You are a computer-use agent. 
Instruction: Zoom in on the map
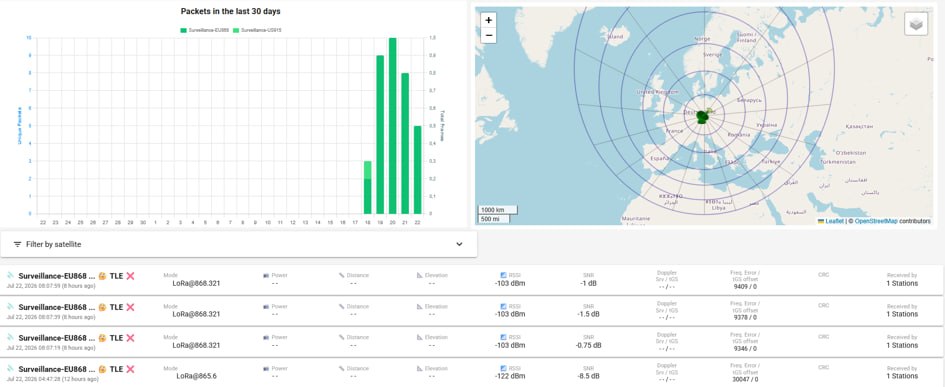click(488, 20)
